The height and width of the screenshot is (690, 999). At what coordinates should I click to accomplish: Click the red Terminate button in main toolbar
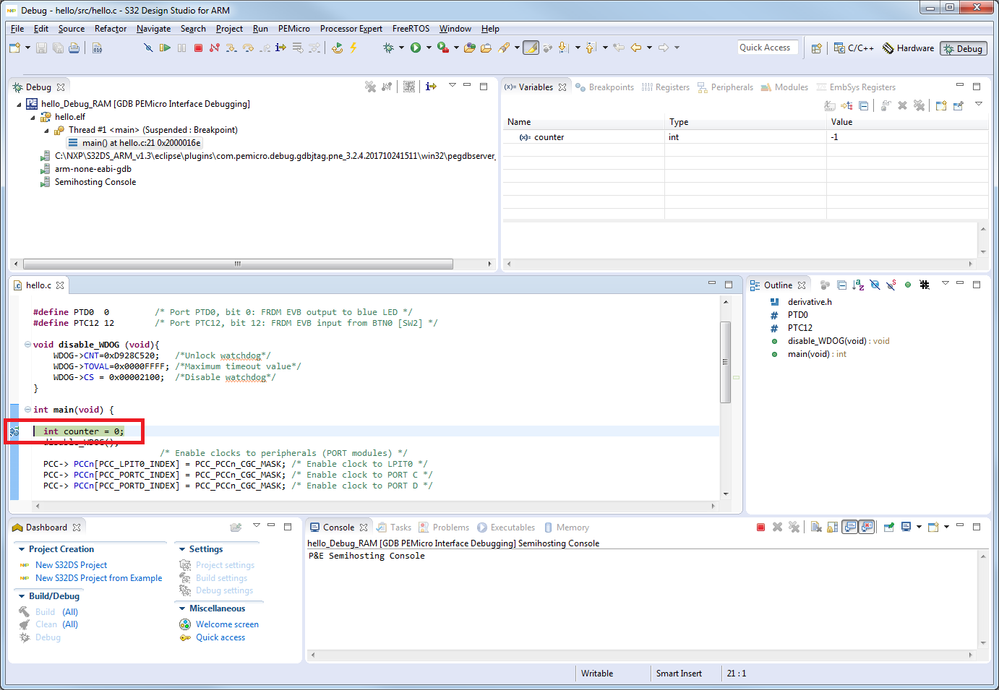(x=198, y=48)
